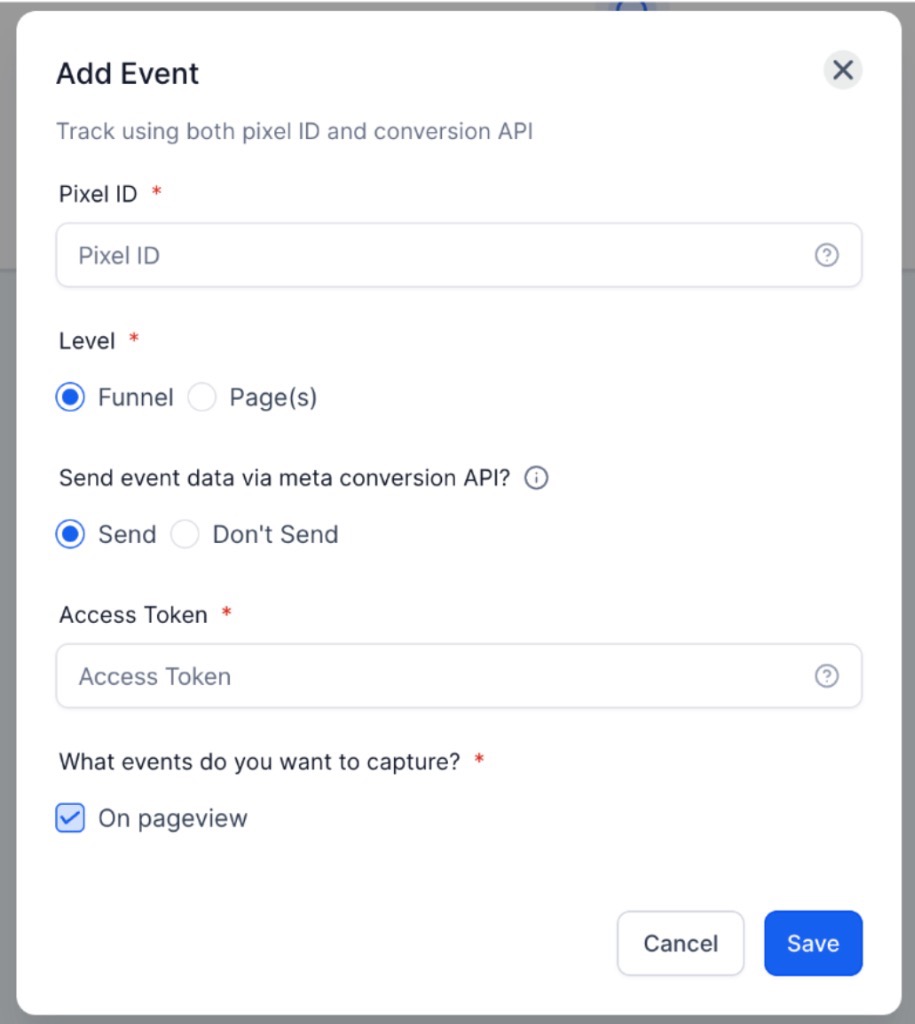Focus the Access Token text field
Screen dimensions: 915x1024
click(x=430, y=677)
